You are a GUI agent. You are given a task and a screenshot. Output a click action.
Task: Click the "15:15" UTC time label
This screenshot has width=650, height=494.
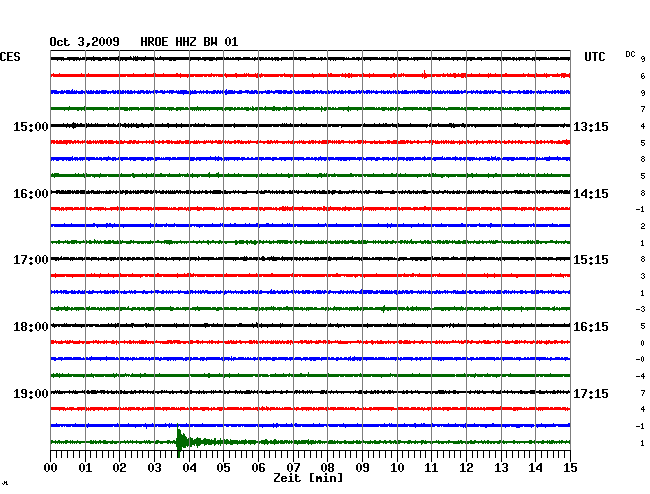591,260
